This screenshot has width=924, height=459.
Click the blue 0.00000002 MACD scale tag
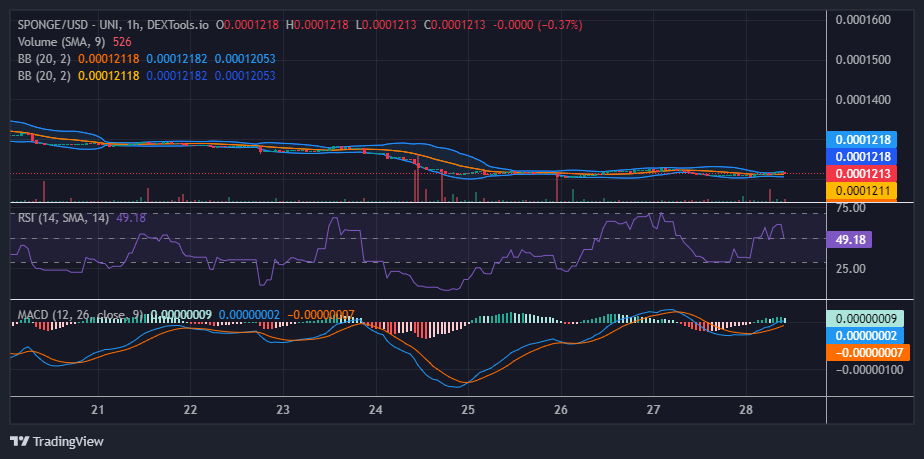click(x=863, y=336)
